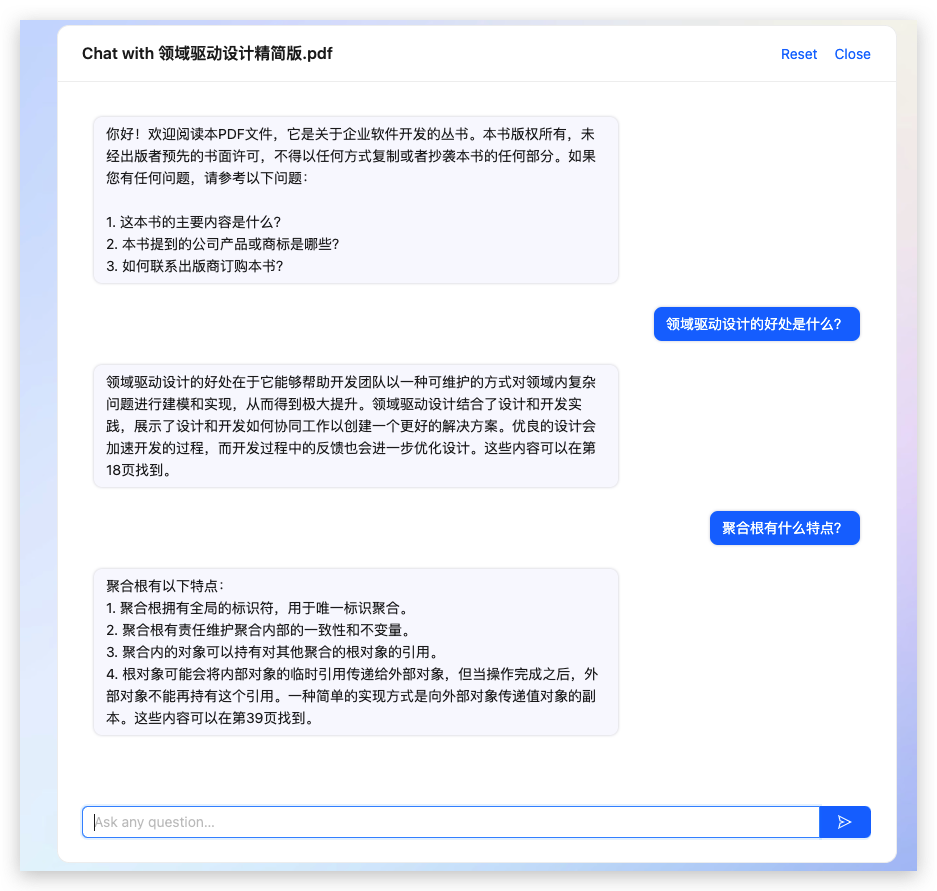The width and height of the screenshot is (937, 891).
Task: Click line '3. 聚合内的对象可以持有对其他聚合的根对象的引用'
Action: tap(274, 652)
